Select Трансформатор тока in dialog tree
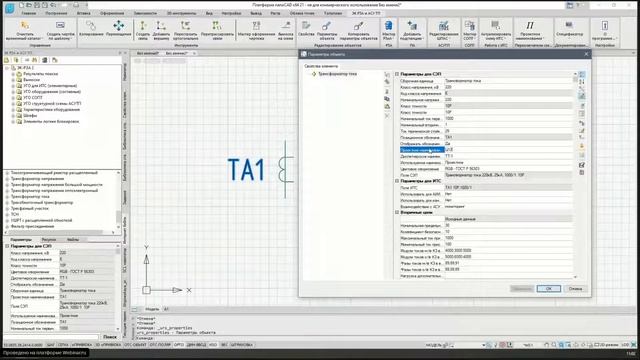Image resolution: width=640 pixels, height=360 pixels. 337,74
